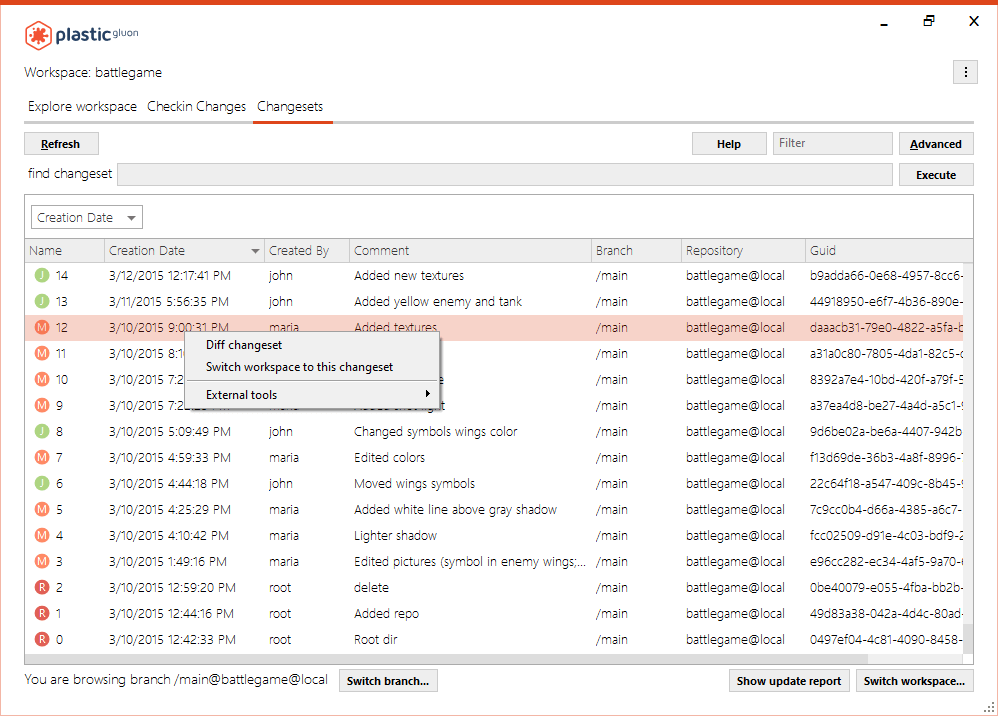The image size is (998, 716).
Task: Select the Changesets tab
Action: click(290, 106)
